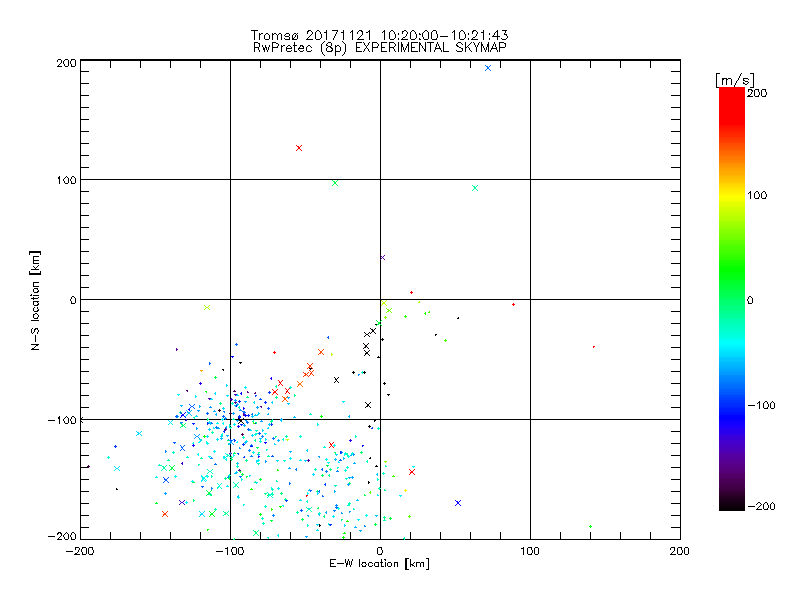Click the 'N-S location [km]' axis label
Image resolution: width=800 pixels, height=600 pixels.
click(35, 300)
